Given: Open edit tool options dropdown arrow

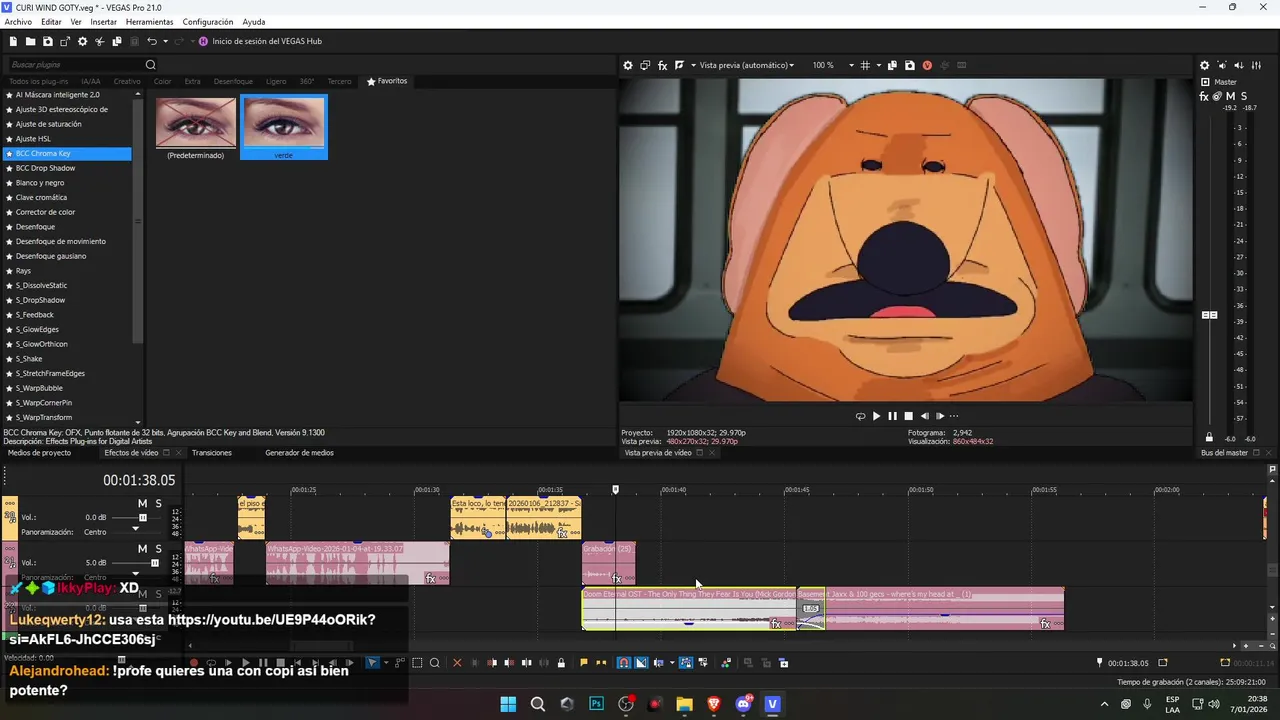Looking at the screenshot, I should point(385,663).
